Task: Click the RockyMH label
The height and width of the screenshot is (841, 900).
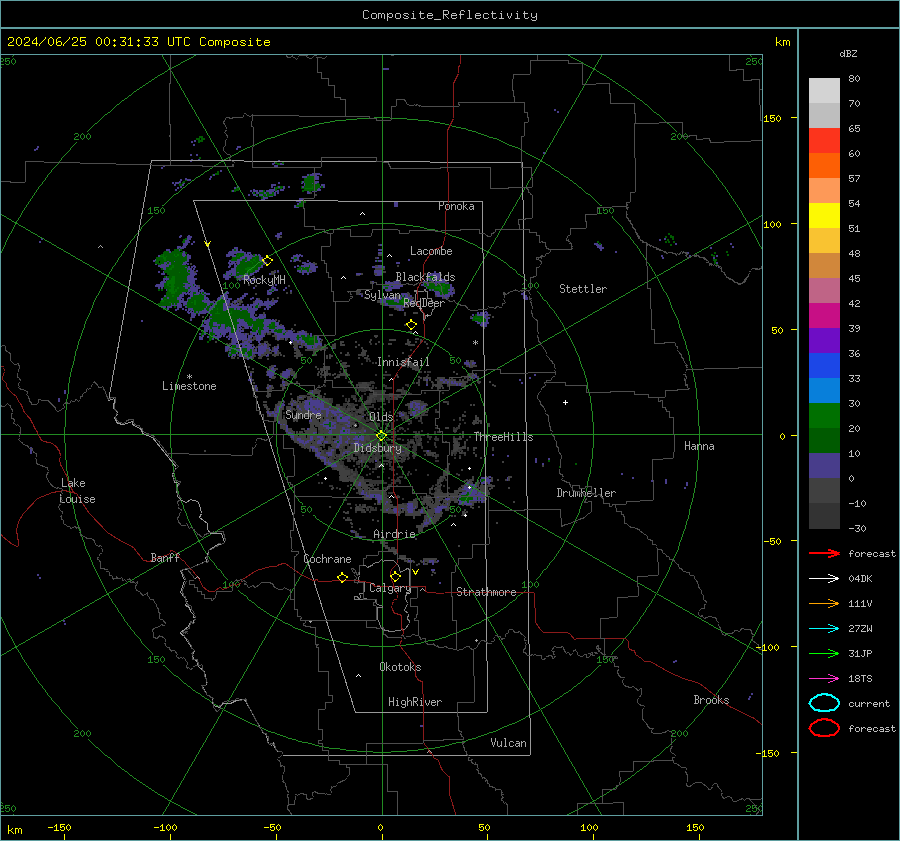Action: [x=264, y=280]
